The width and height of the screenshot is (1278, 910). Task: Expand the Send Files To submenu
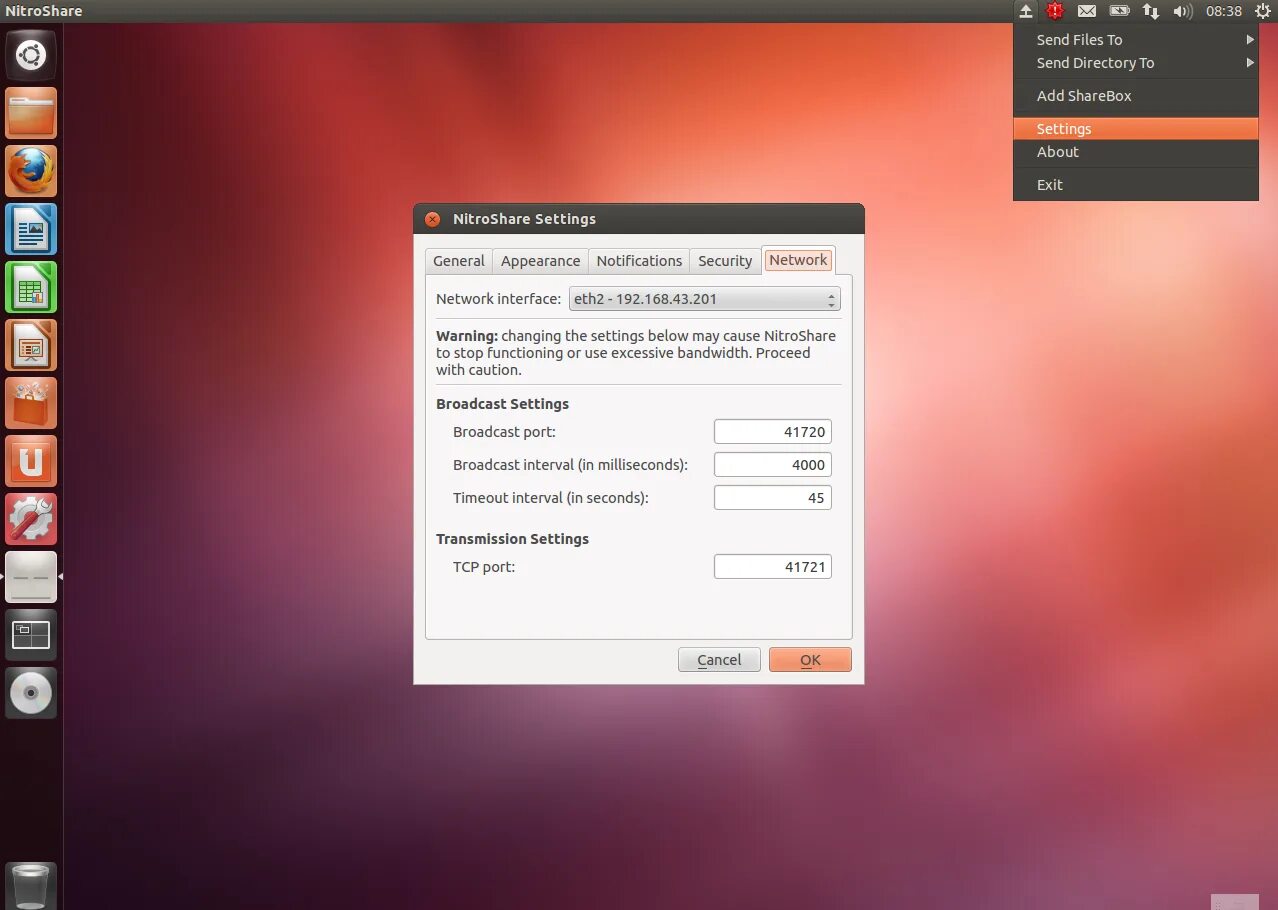click(1136, 40)
